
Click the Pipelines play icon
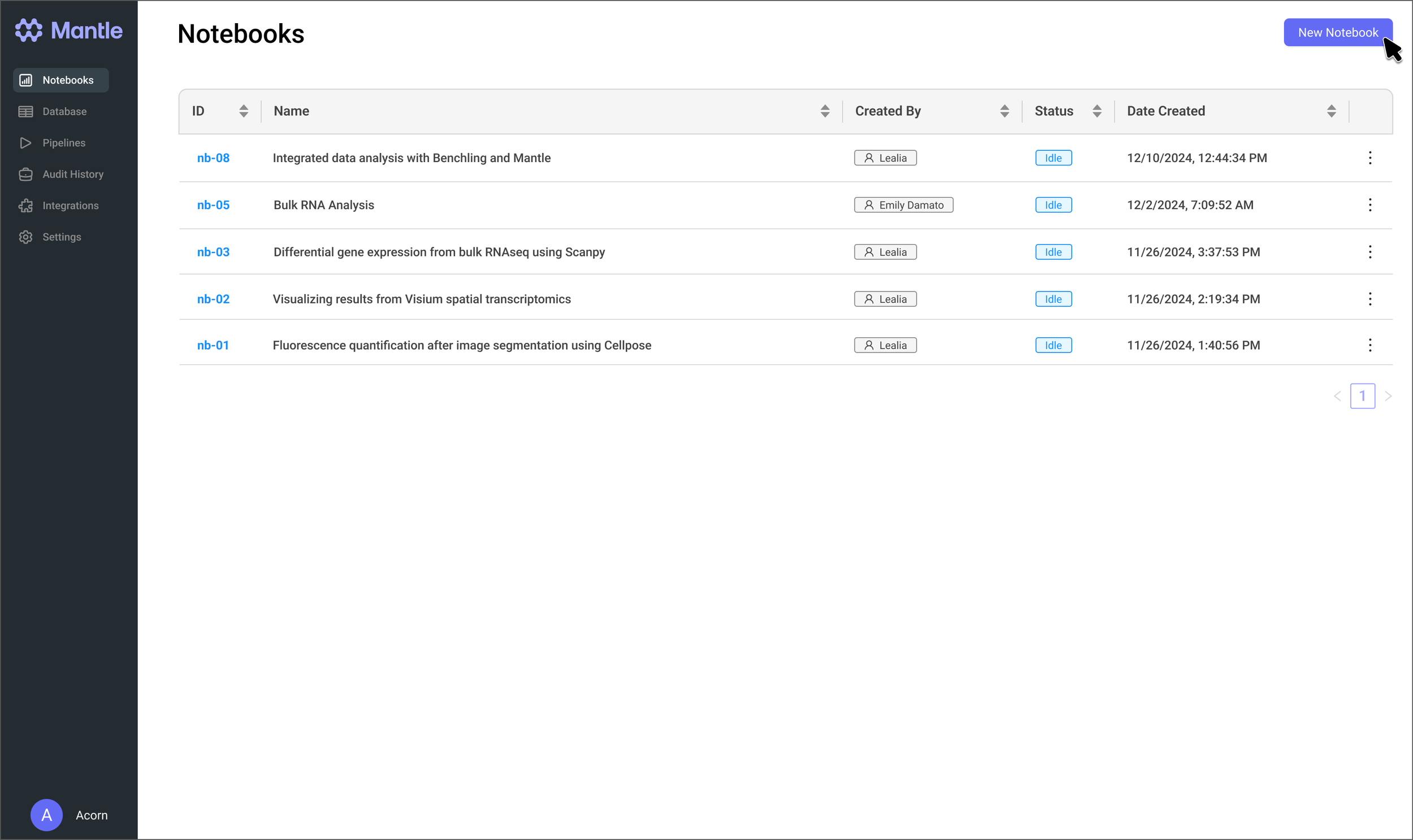25,143
